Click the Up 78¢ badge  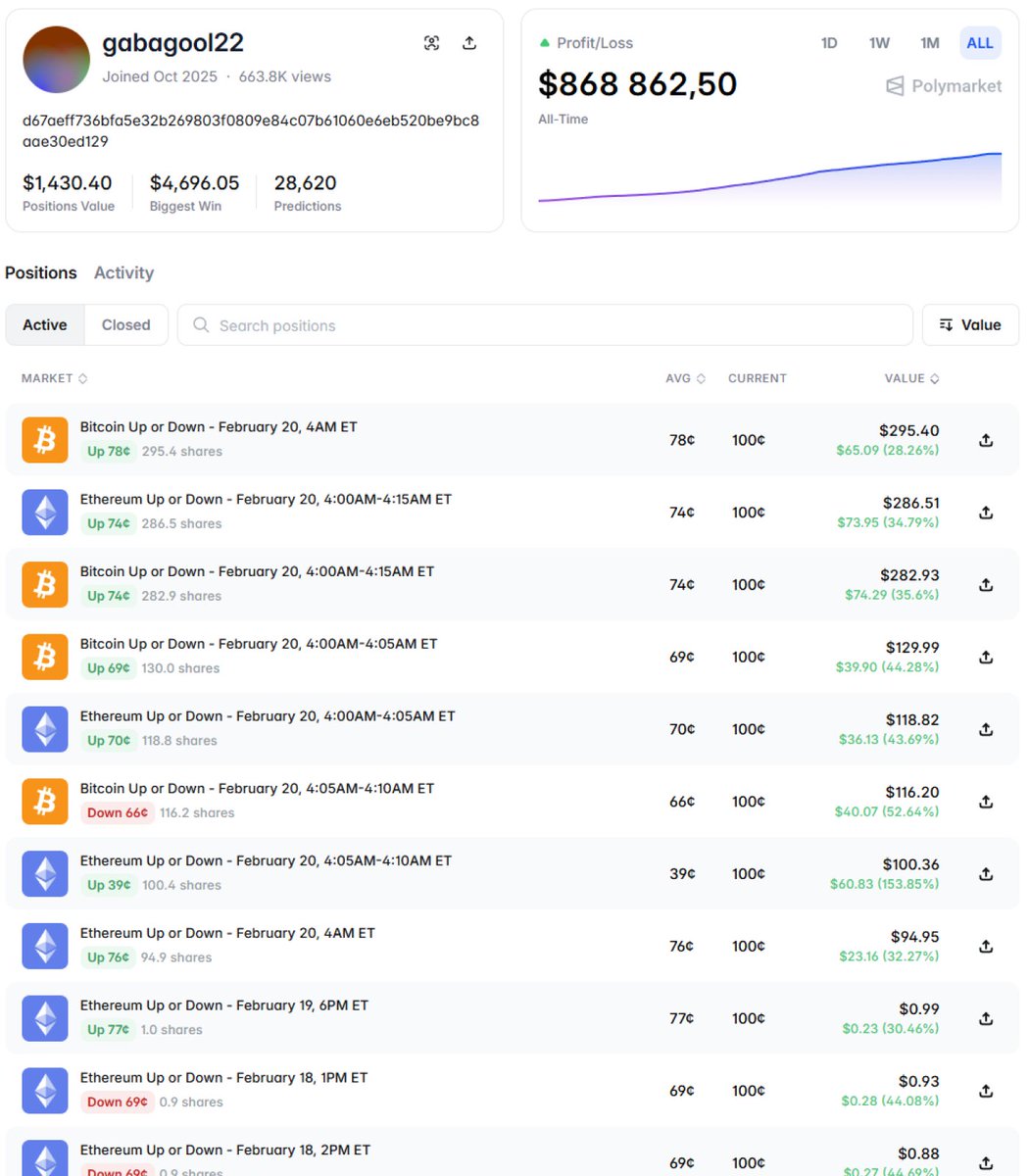(x=108, y=452)
